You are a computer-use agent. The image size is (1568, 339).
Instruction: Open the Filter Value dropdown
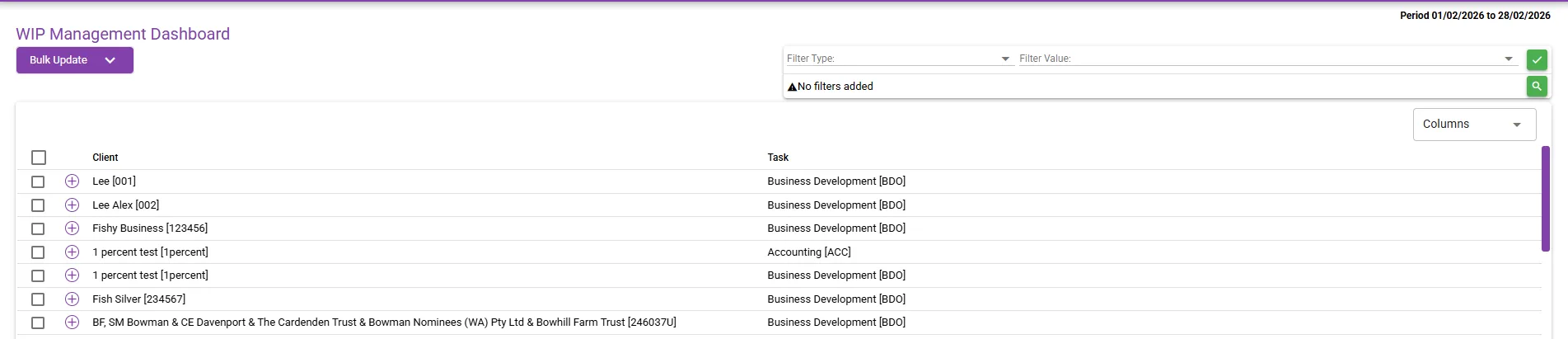point(1267,59)
